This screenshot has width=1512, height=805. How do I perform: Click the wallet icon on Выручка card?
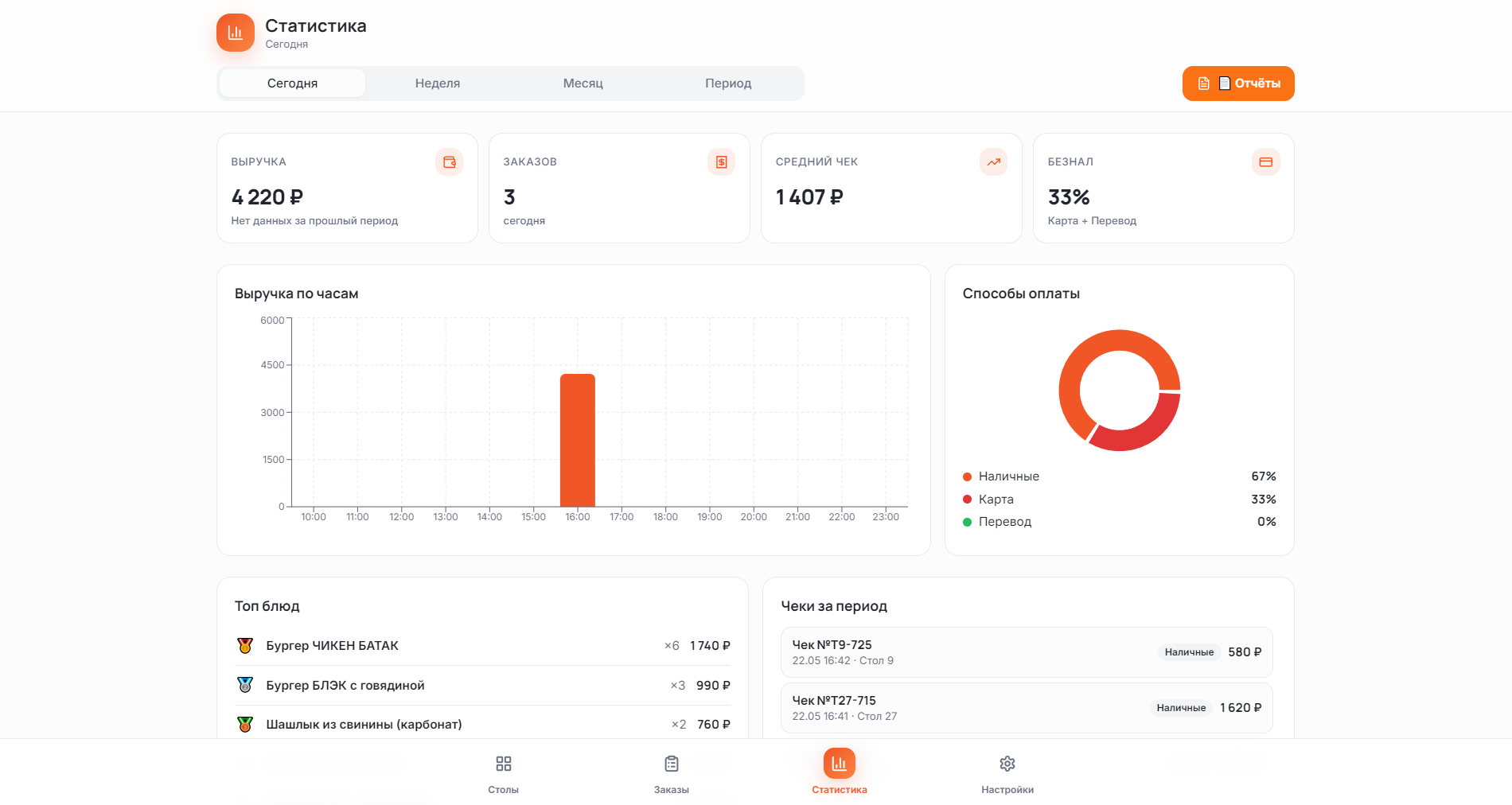(x=450, y=162)
